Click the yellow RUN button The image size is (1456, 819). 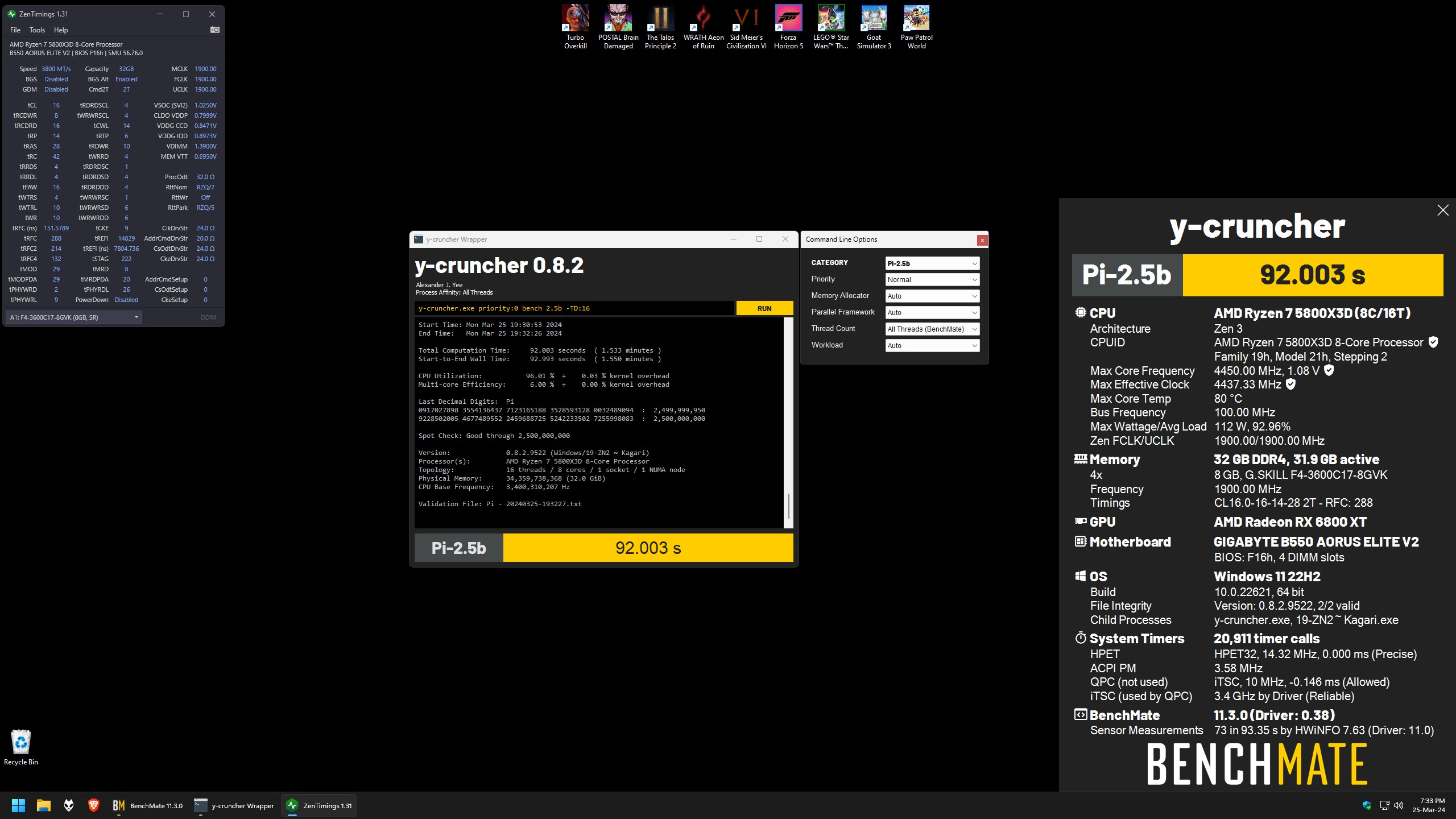coord(764,308)
